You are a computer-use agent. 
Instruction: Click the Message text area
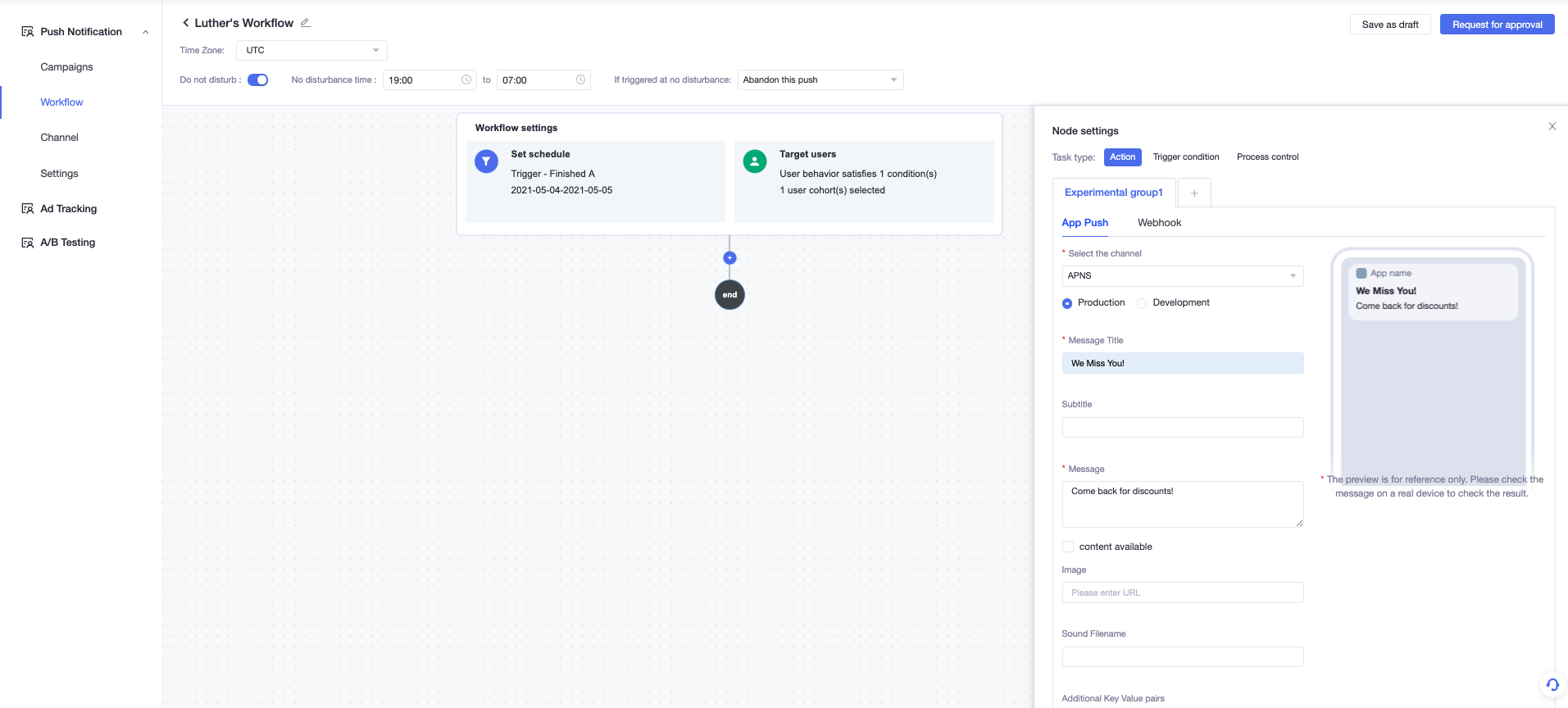click(x=1183, y=504)
